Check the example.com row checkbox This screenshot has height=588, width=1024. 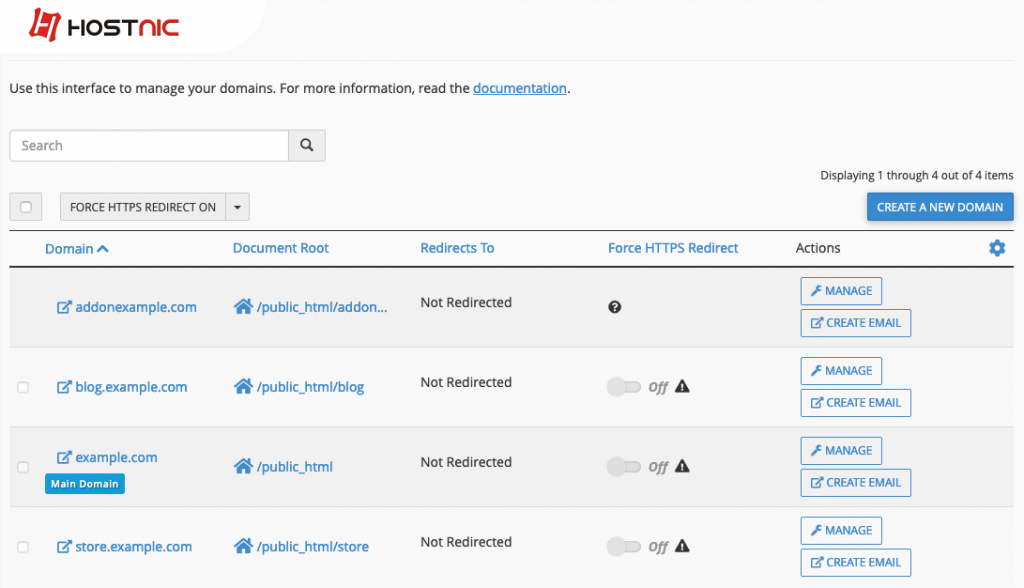tap(23, 467)
